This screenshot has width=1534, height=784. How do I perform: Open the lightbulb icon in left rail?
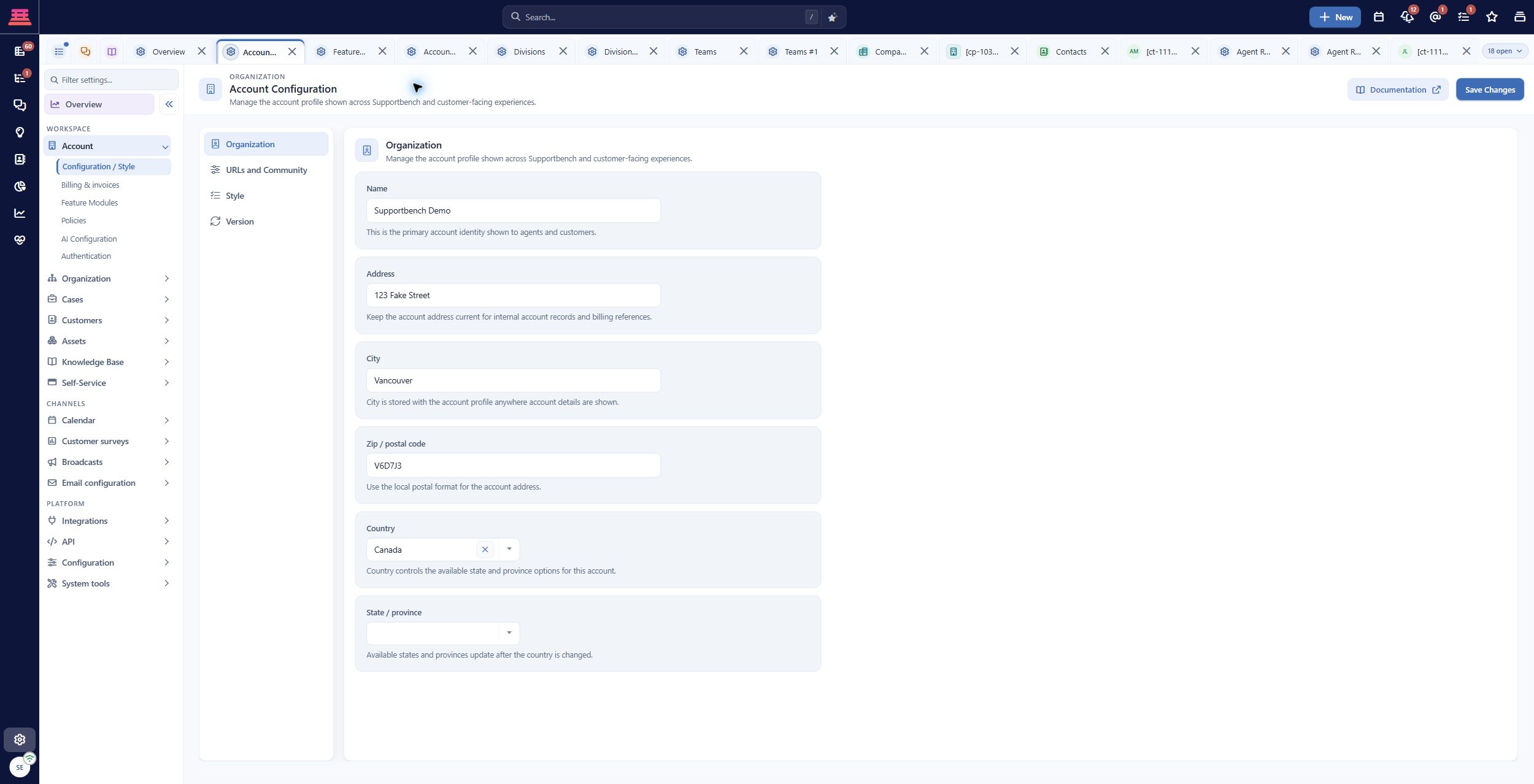[20, 132]
